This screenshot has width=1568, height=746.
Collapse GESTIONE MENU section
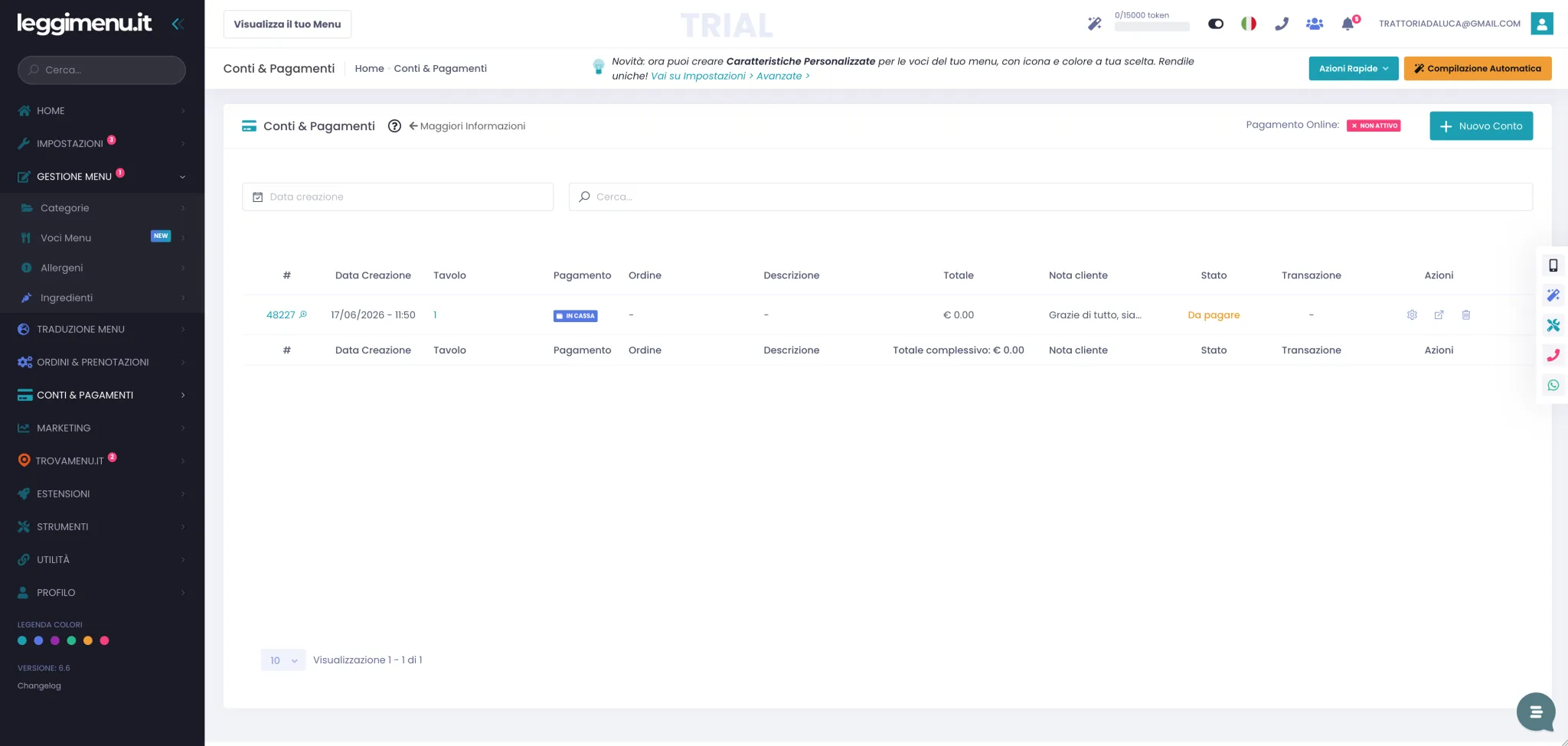pos(102,177)
